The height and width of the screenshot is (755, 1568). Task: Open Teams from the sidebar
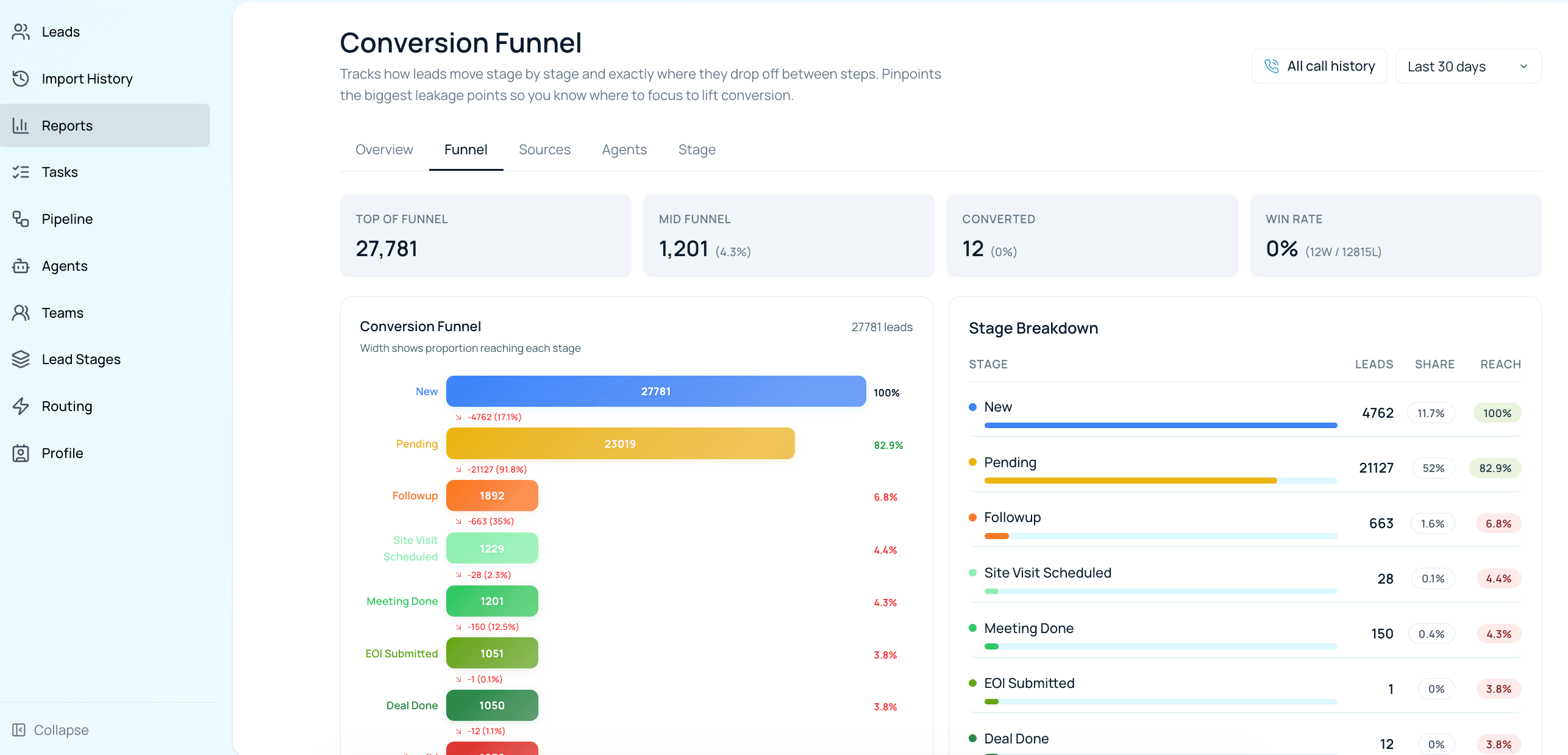105,313
